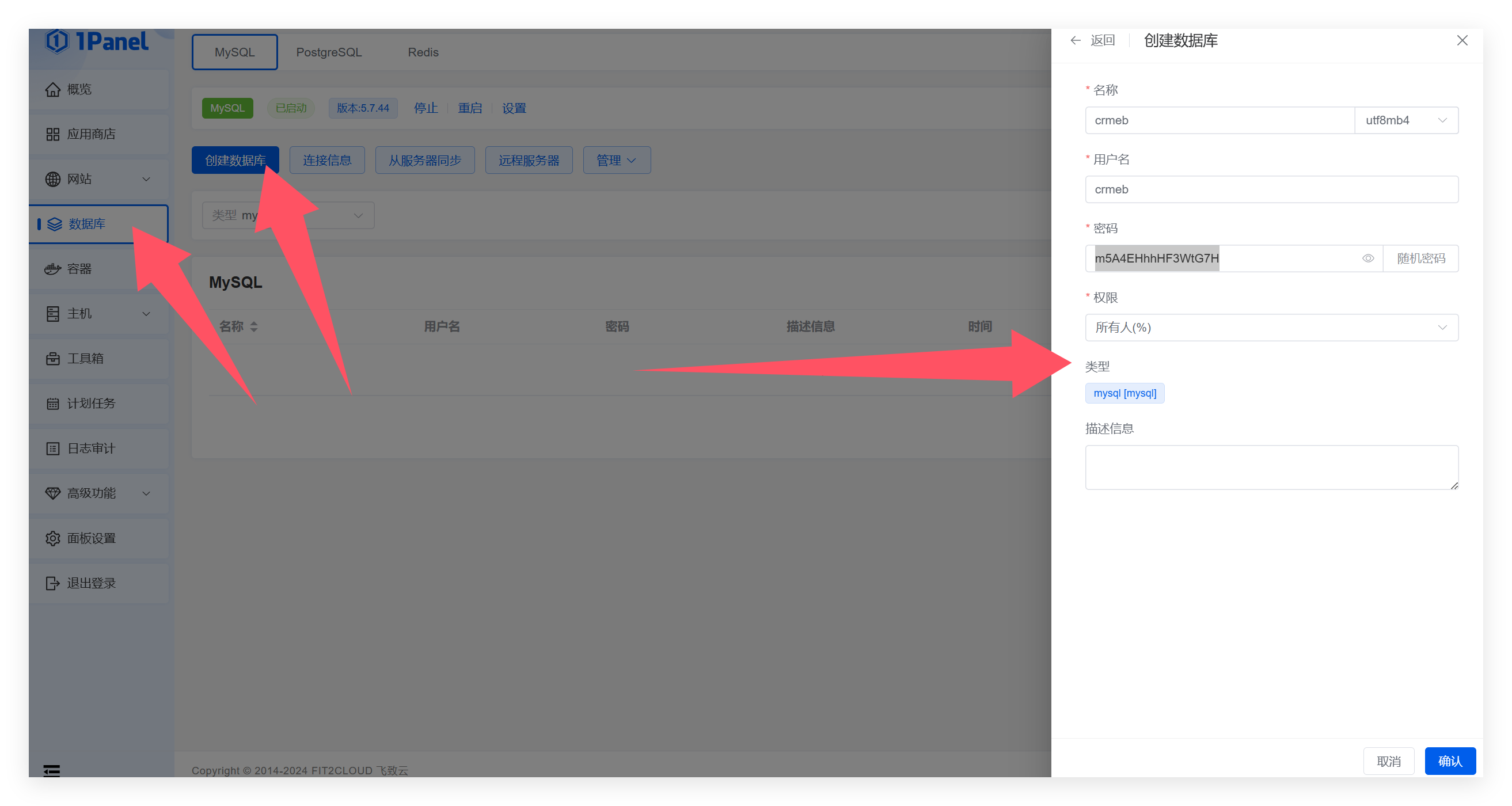Click the 从服务器同步 button
The image size is (1512, 806).
[425, 160]
